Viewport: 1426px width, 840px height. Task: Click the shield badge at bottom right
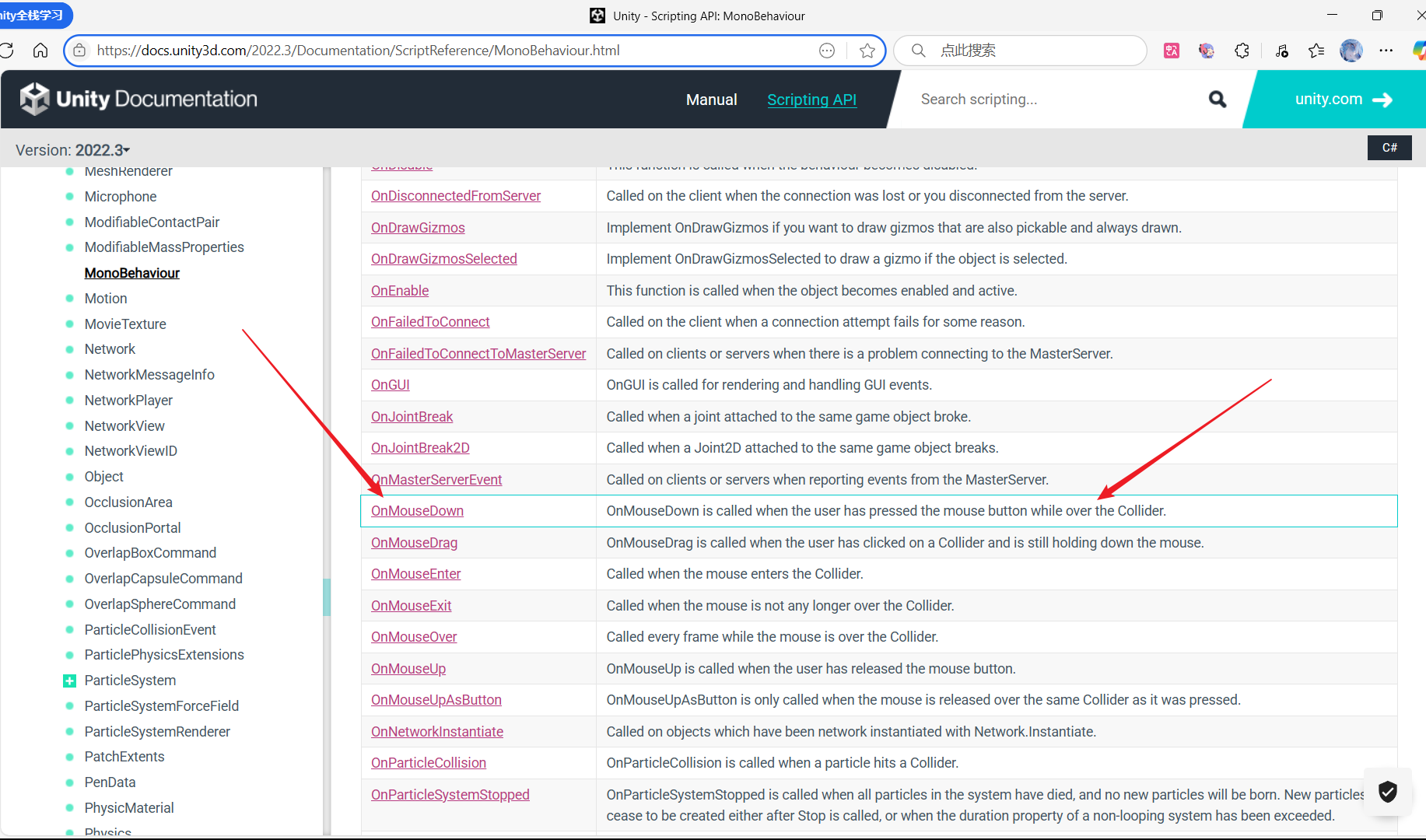point(1388,792)
